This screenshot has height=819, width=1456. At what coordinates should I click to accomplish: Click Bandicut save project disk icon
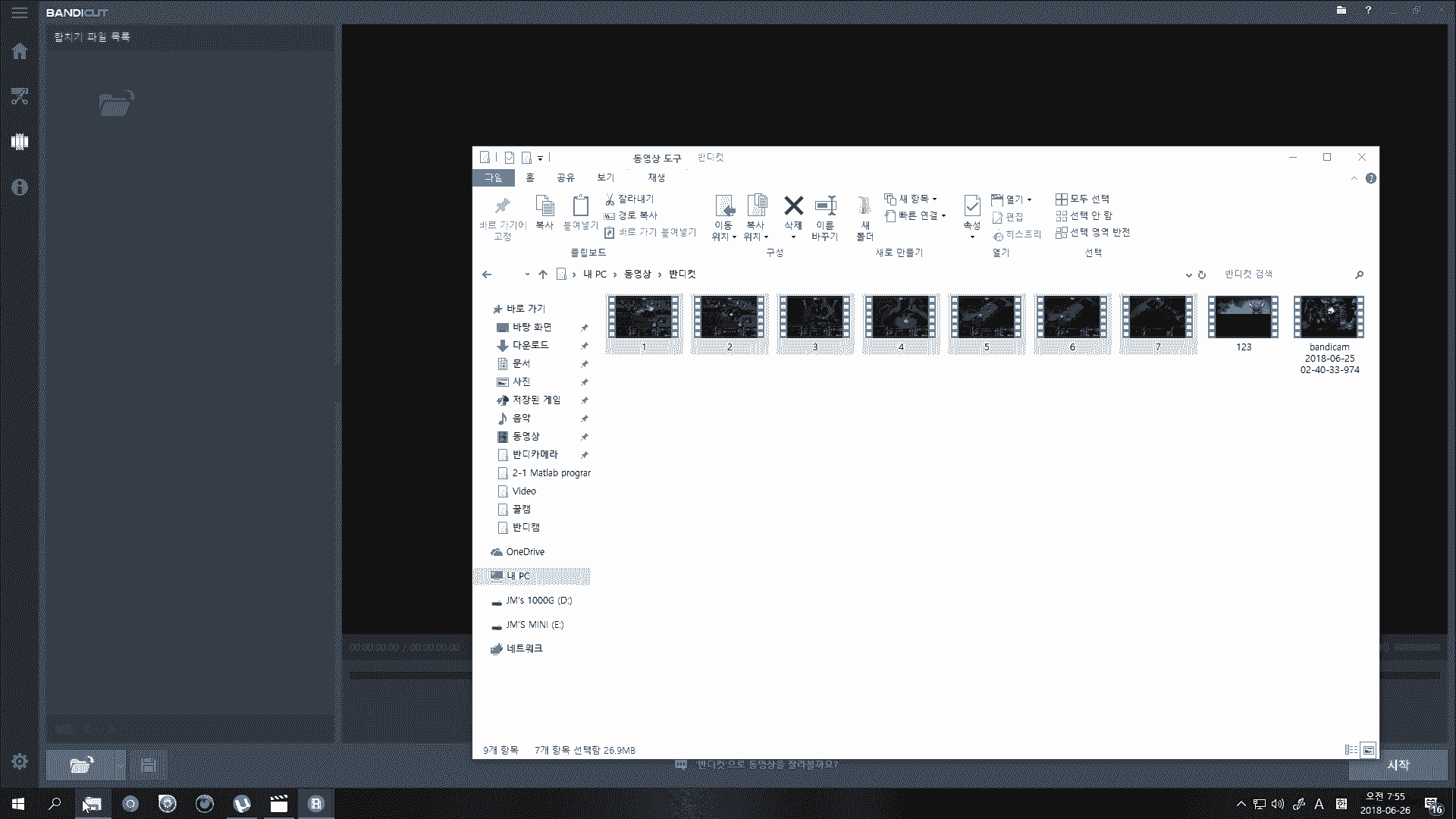[149, 765]
